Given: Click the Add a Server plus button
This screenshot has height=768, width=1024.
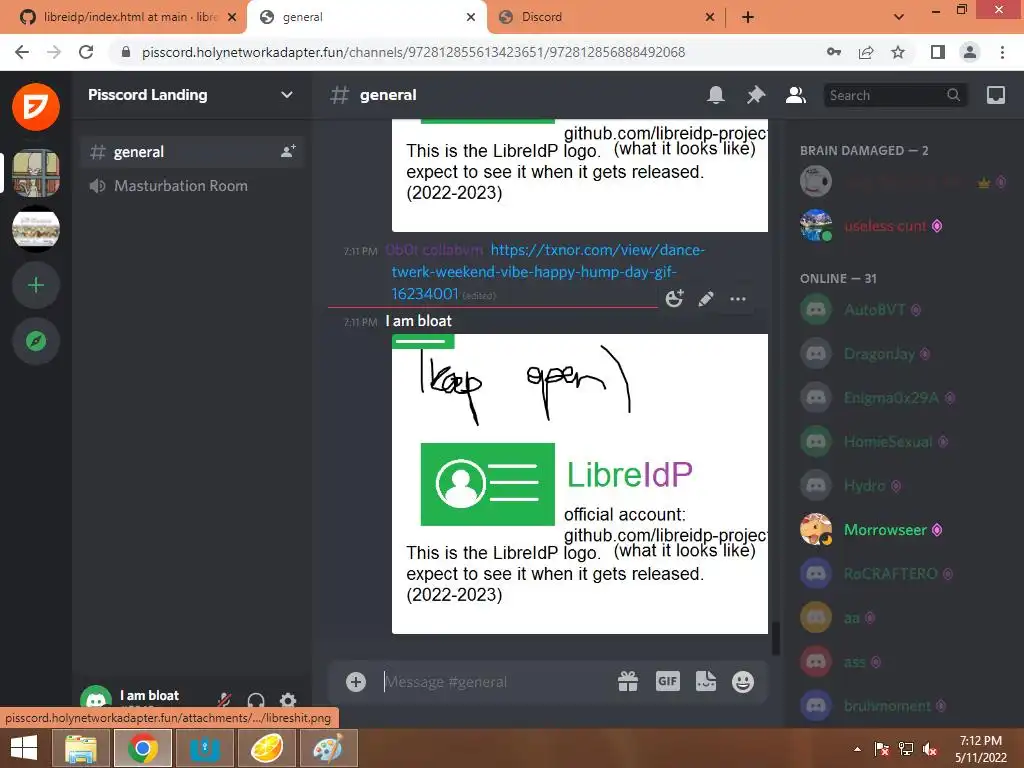Looking at the screenshot, I should (36, 285).
